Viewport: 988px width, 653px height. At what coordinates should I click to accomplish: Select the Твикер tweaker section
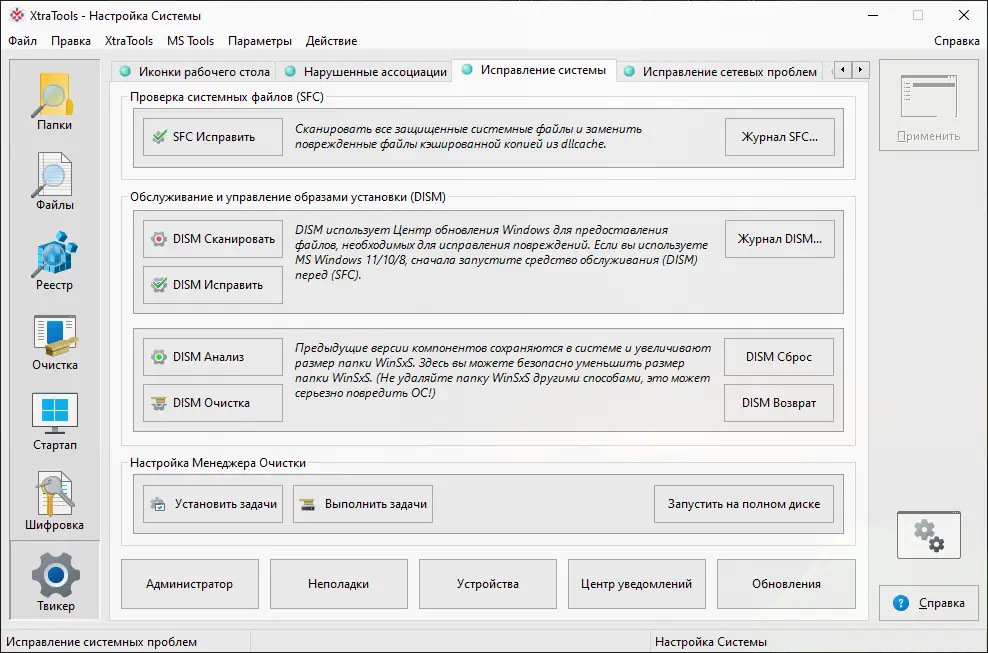[55, 581]
